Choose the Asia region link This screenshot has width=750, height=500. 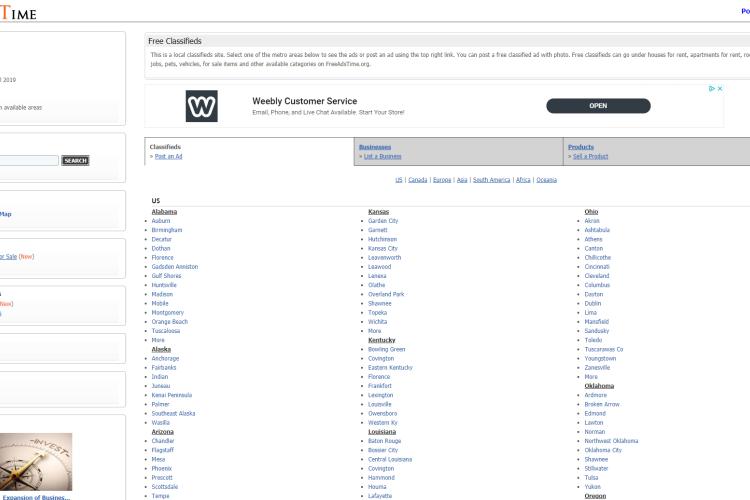pos(462,180)
